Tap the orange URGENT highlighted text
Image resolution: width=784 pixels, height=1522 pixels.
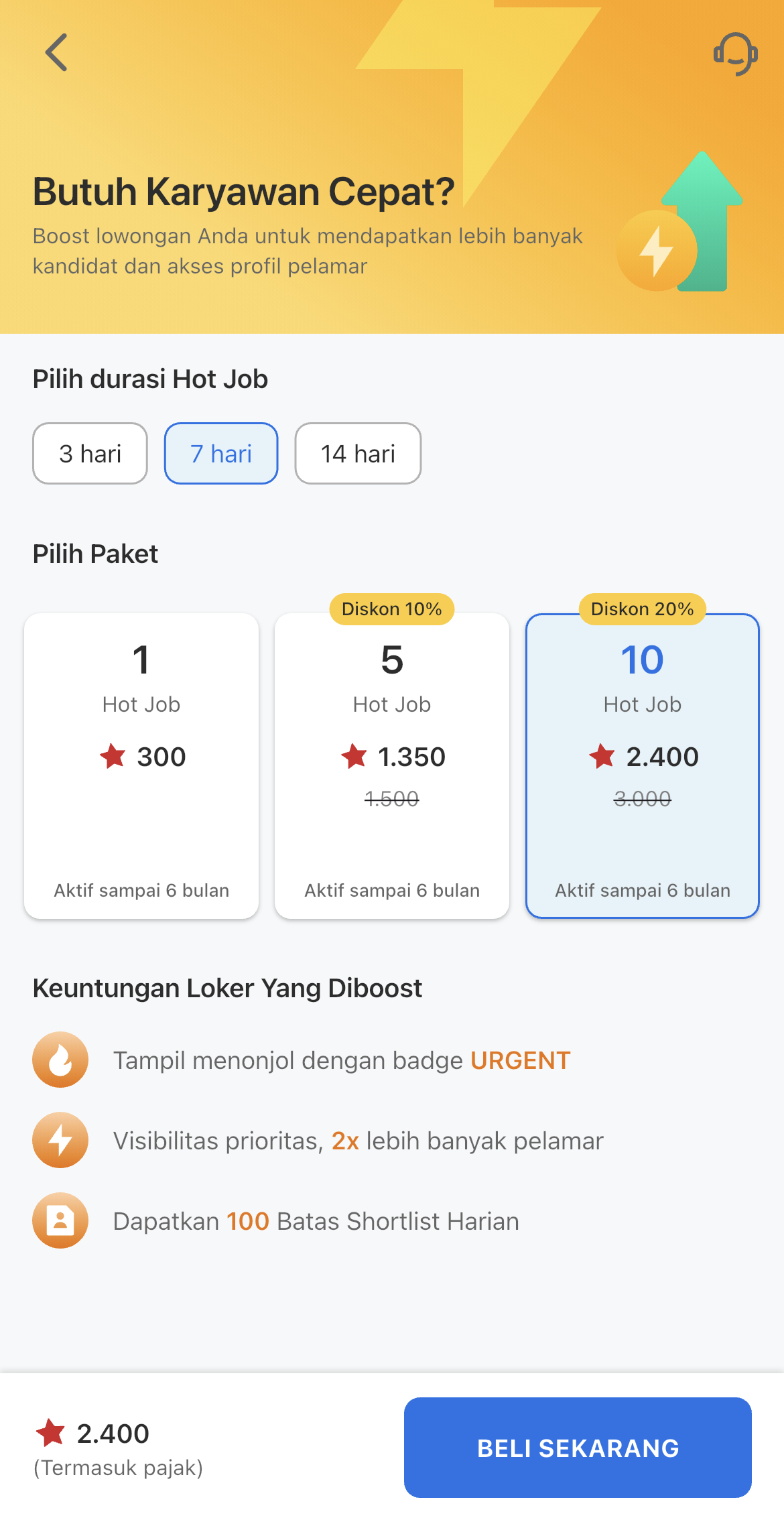point(520,1061)
